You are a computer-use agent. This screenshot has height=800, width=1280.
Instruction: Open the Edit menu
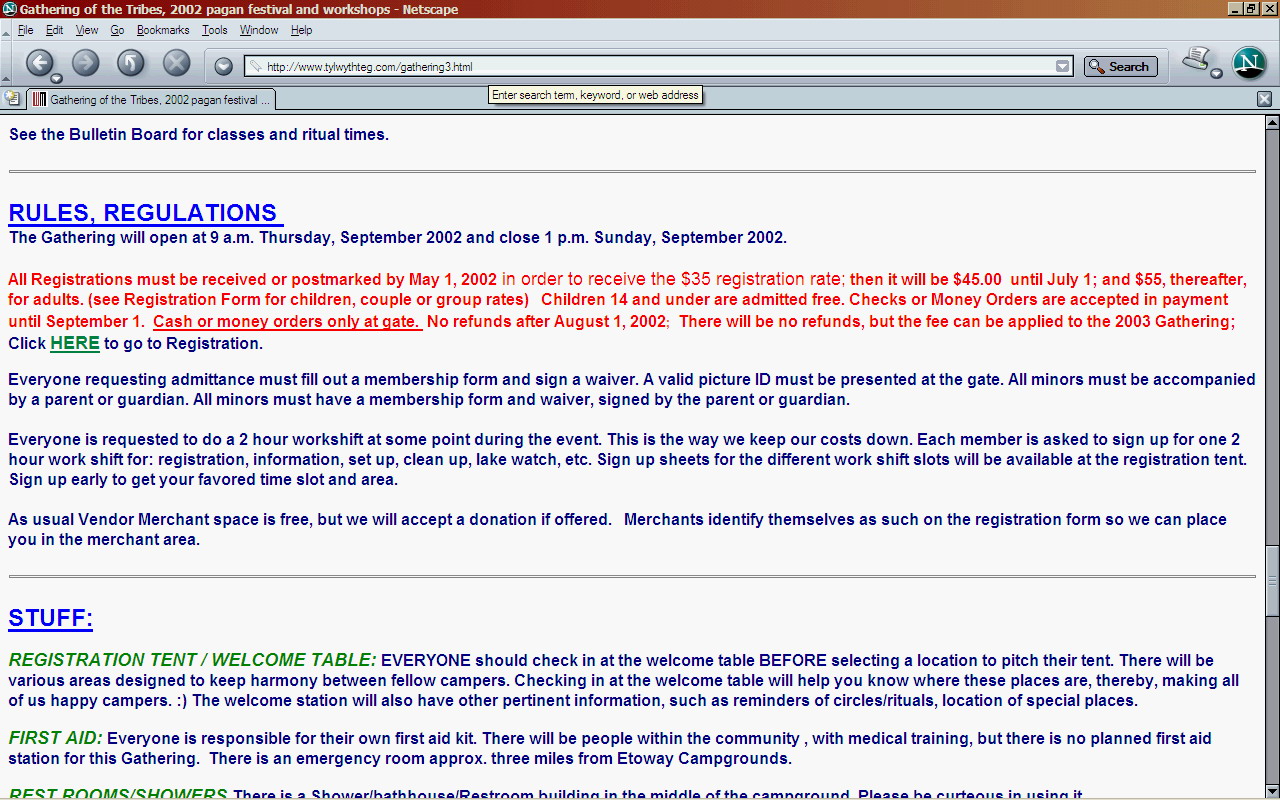pos(54,30)
